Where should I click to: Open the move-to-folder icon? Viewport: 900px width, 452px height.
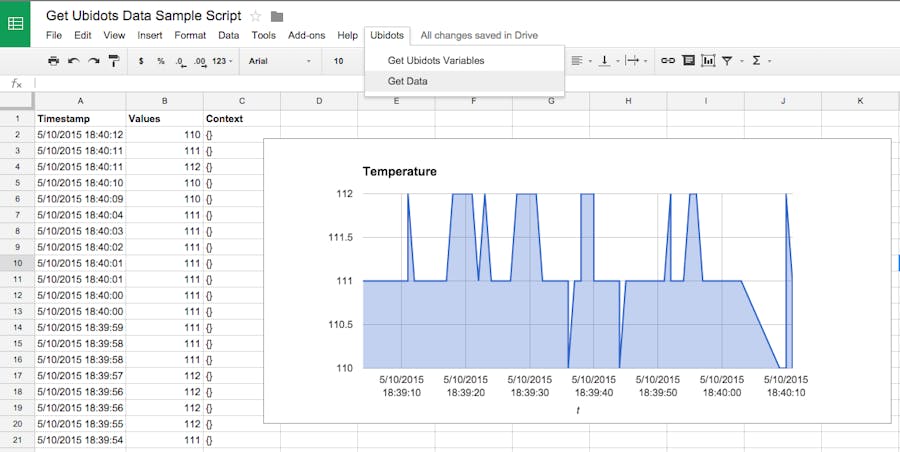click(277, 17)
